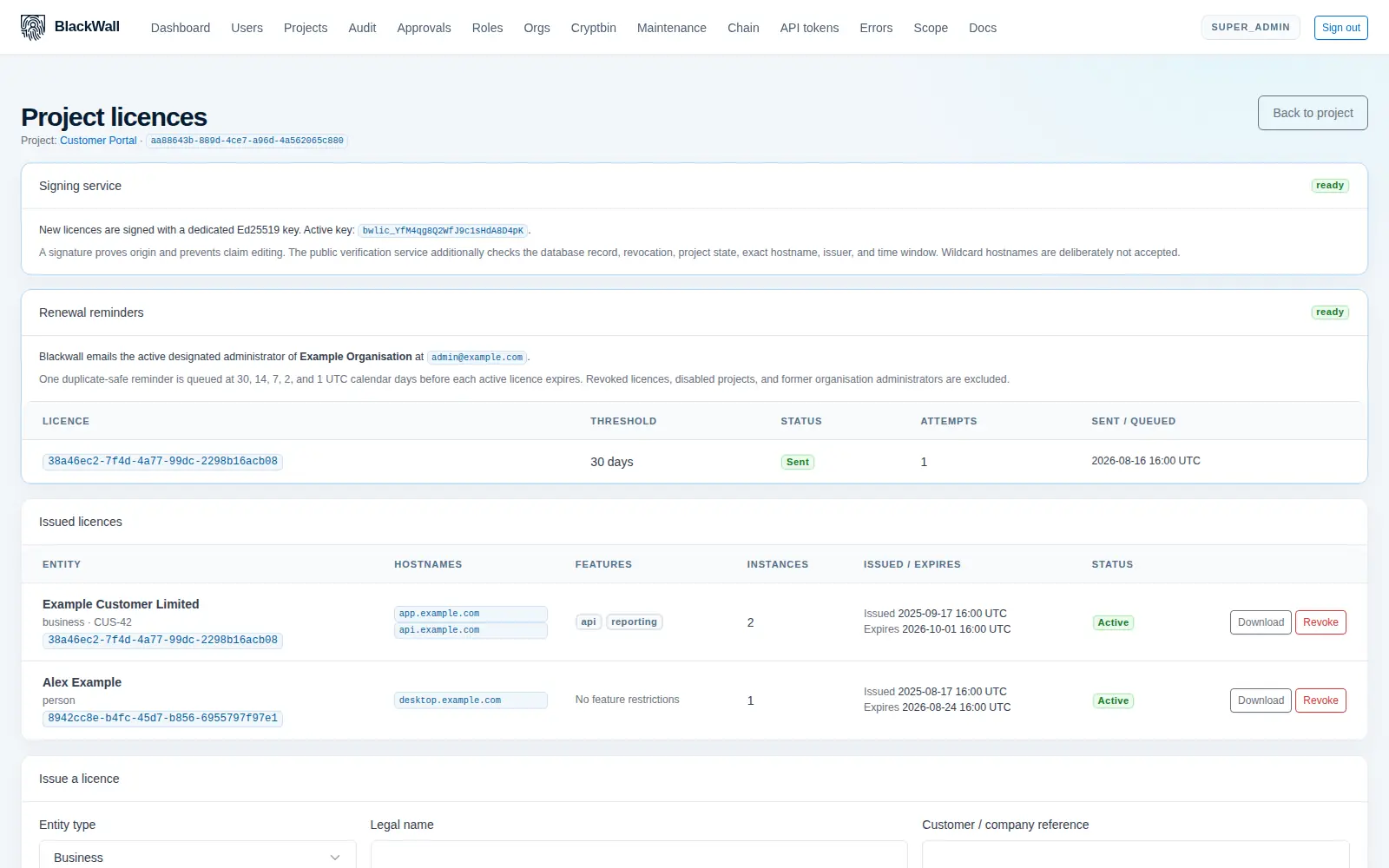Viewport: 1389px width, 868px height.
Task: Open the Audit nav item
Action: [362, 28]
